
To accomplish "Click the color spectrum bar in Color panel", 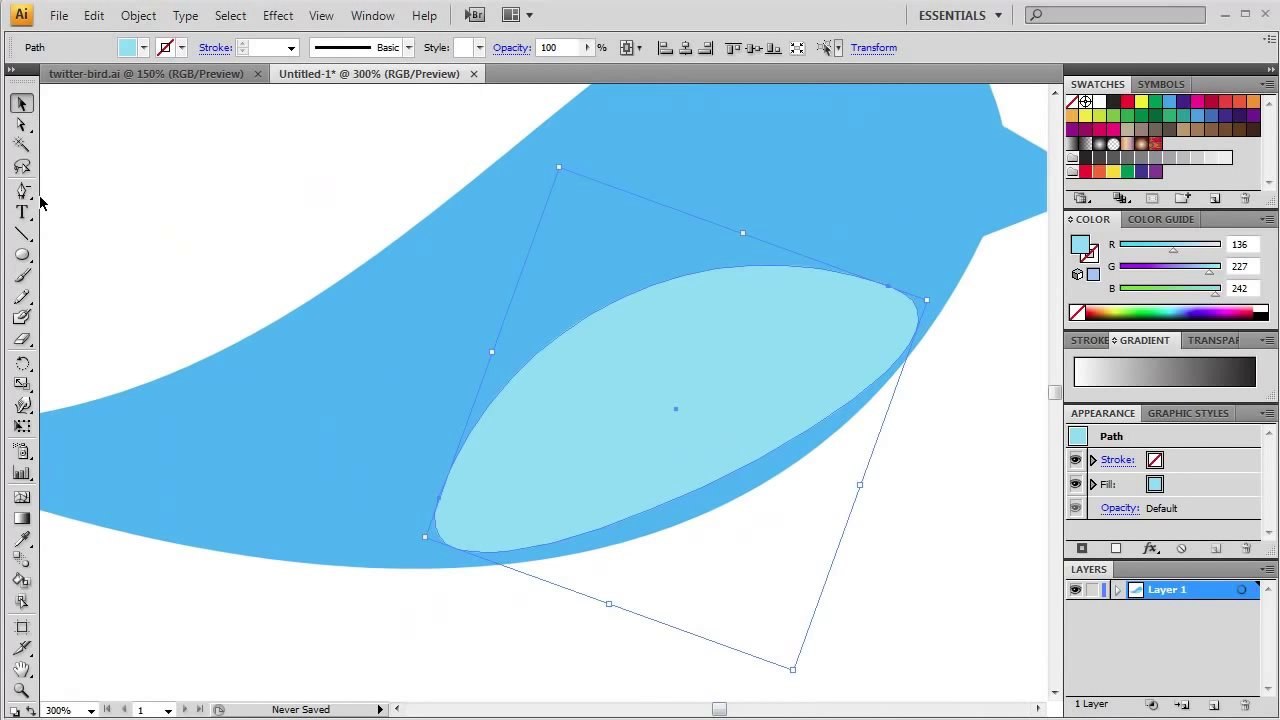I will coord(1170,313).
